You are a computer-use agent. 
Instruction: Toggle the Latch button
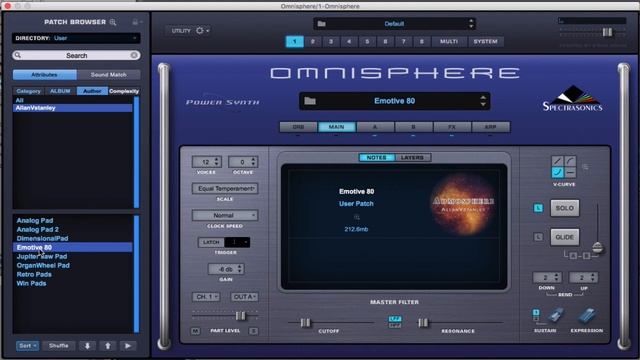[211, 242]
